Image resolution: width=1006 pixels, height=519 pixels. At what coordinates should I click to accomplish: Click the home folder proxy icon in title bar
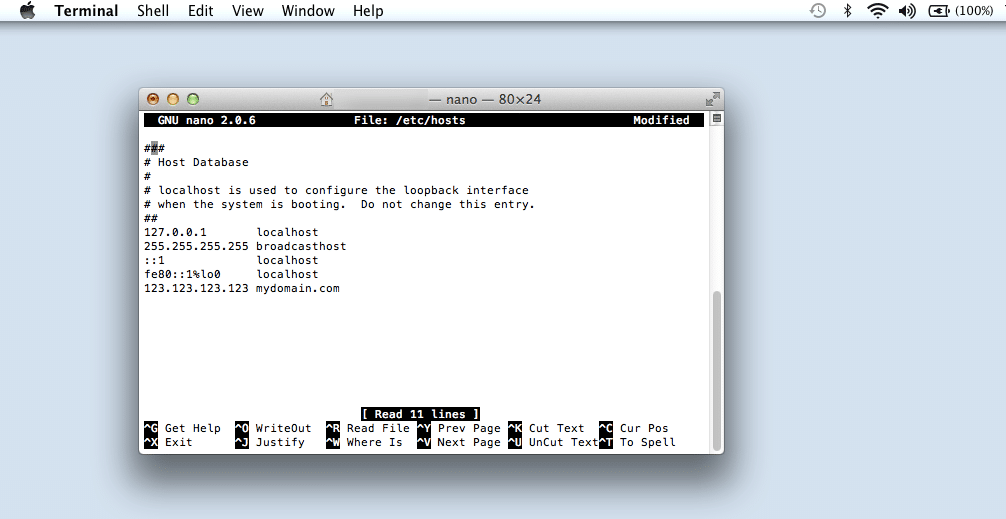pos(326,99)
